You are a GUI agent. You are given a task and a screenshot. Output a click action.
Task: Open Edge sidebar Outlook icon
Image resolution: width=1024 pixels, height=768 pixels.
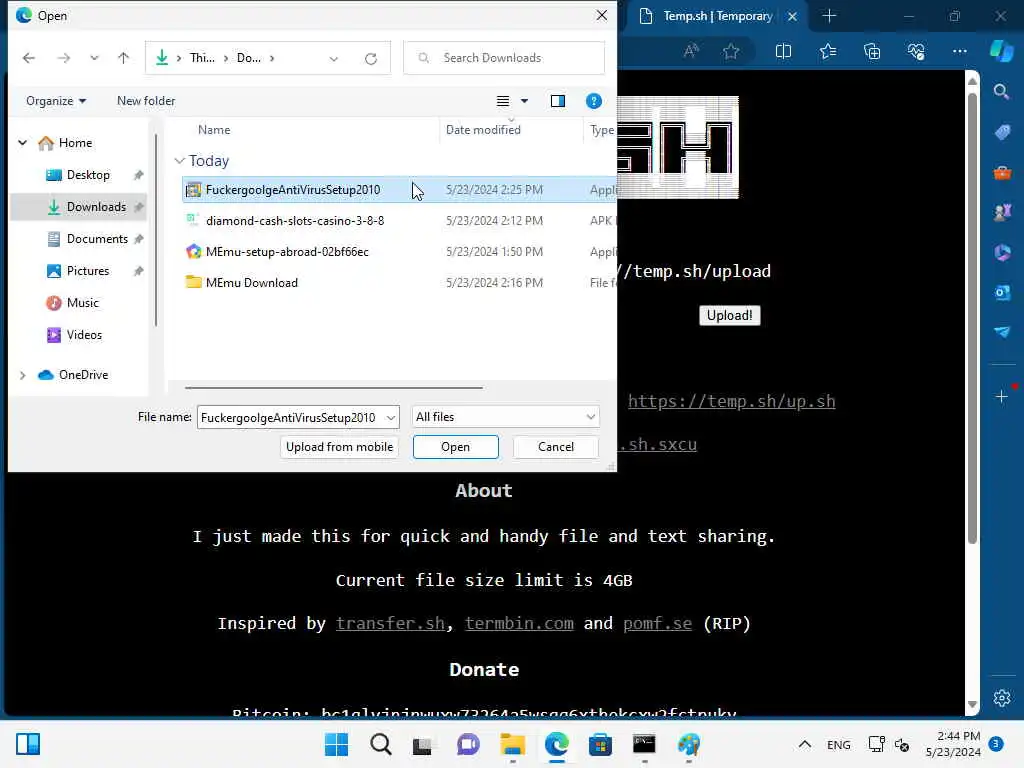pyautogui.click(x=1002, y=293)
